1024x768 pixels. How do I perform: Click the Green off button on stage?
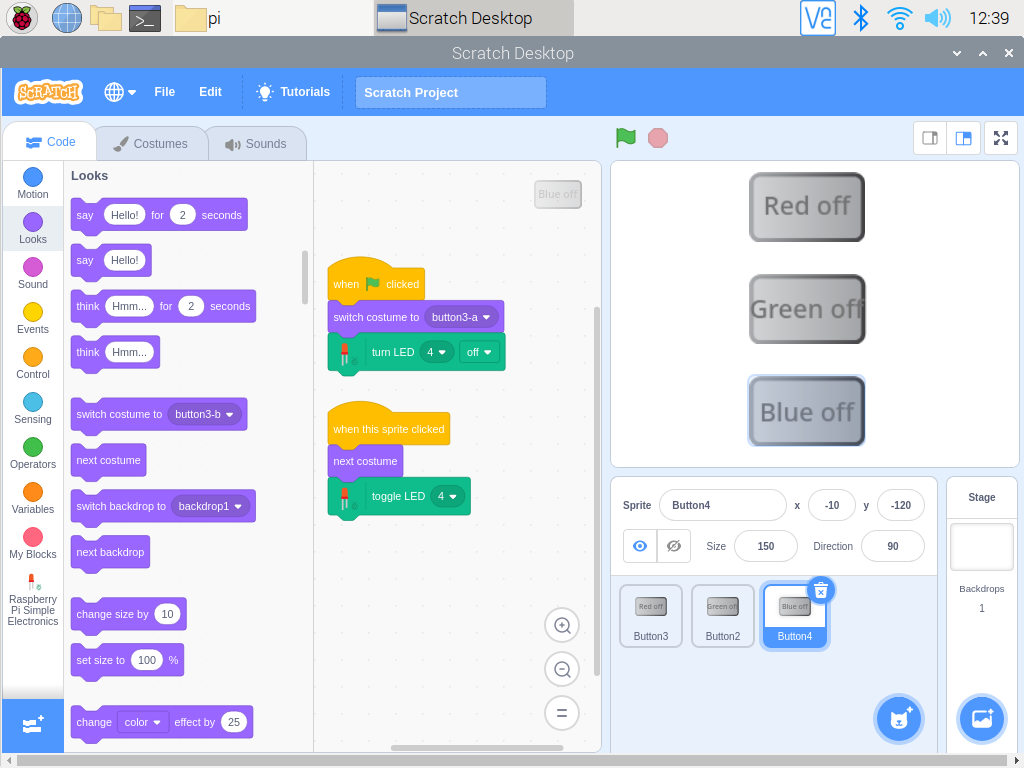pos(807,309)
